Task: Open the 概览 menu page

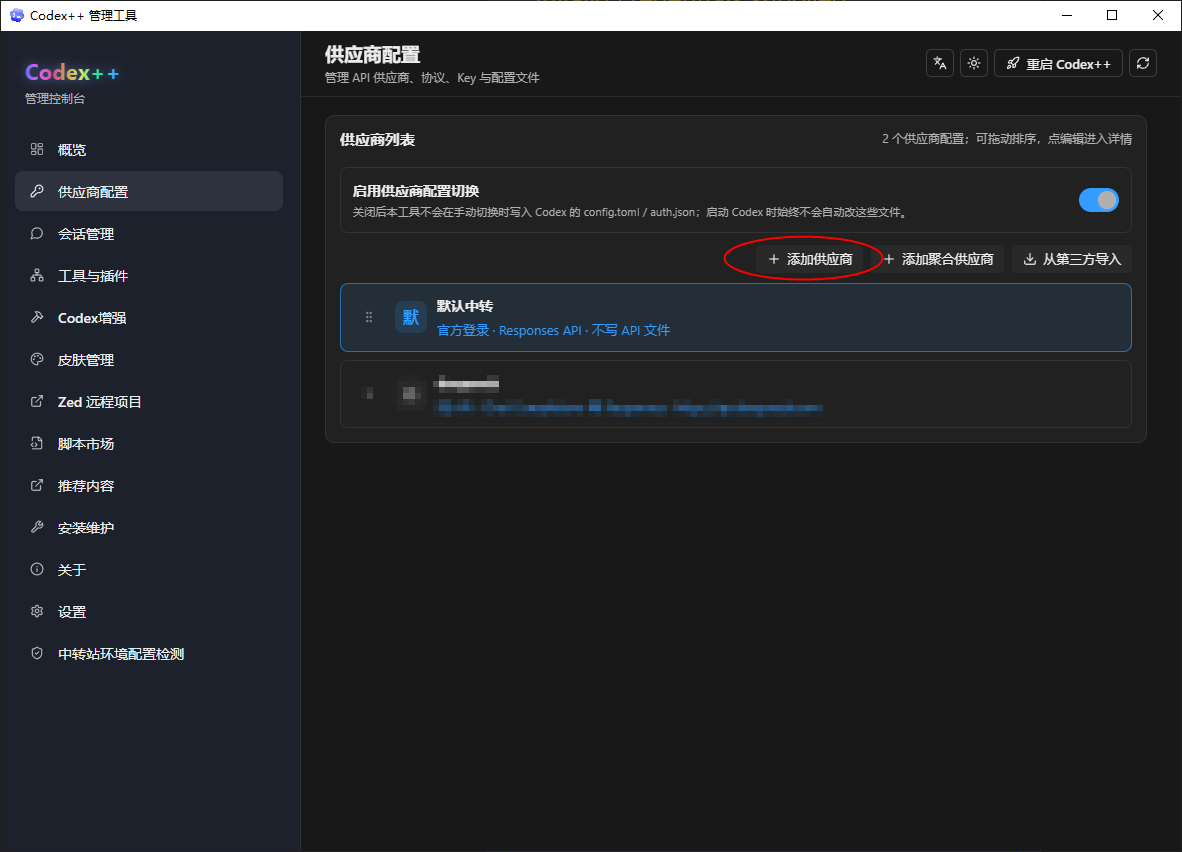Action: (x=149, y=149)
